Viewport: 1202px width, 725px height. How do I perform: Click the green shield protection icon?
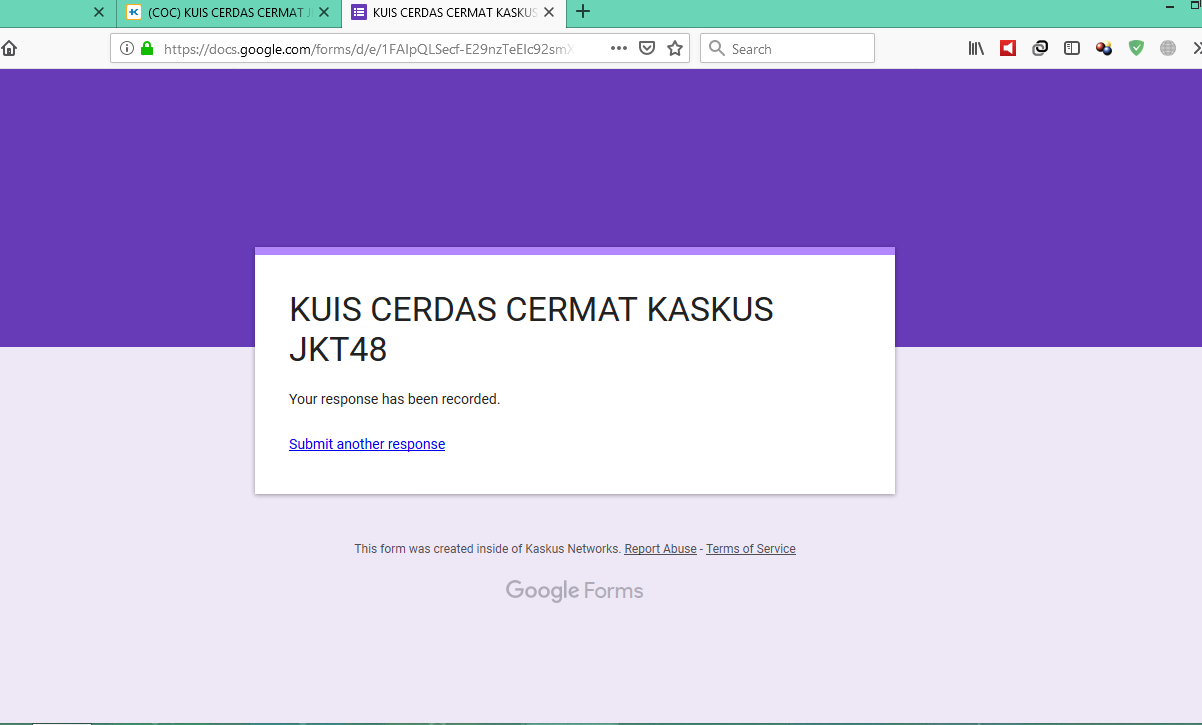[1136, 47]
